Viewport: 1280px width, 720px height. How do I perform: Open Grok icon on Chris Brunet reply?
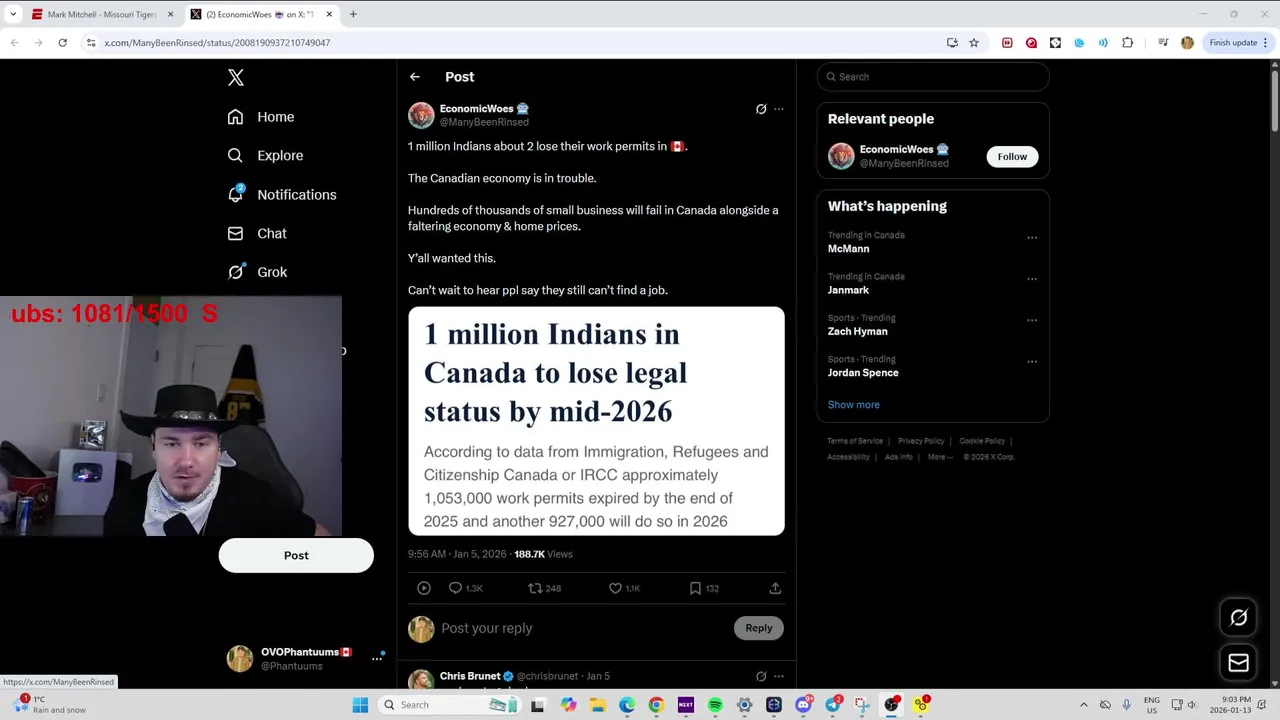tap(761, 677)
